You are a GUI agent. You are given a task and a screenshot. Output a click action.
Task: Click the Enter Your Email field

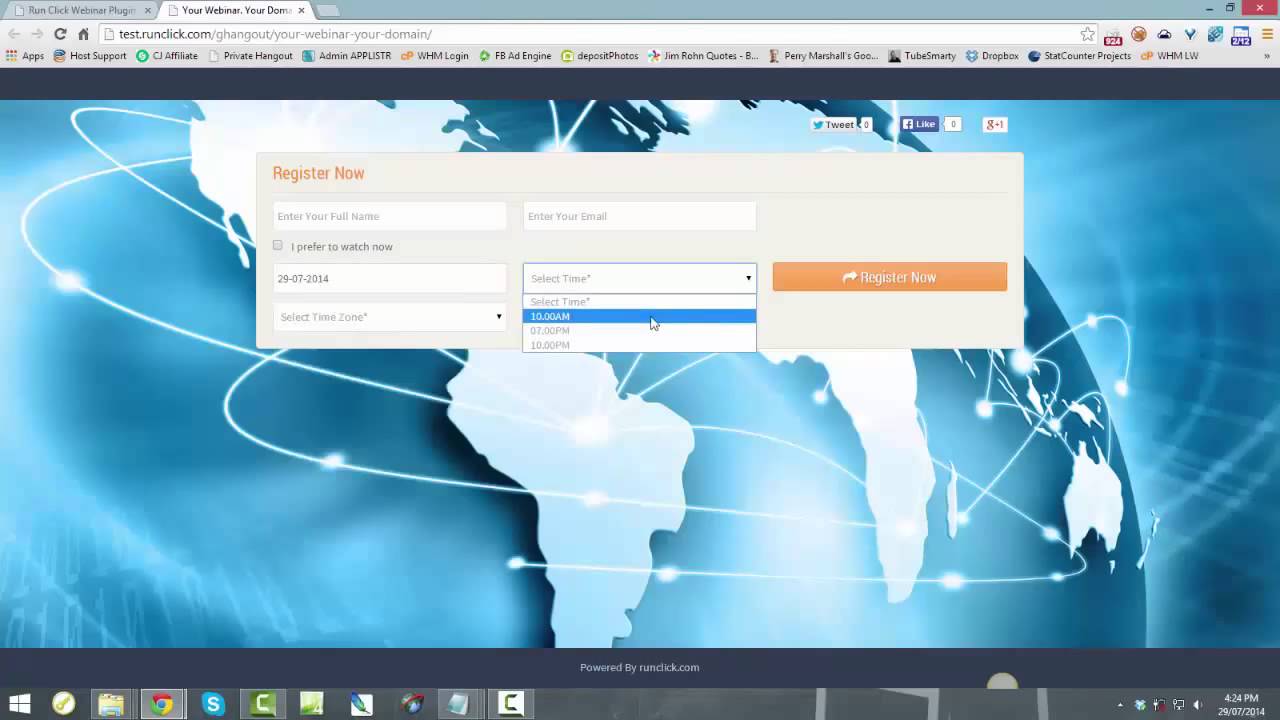640,216
